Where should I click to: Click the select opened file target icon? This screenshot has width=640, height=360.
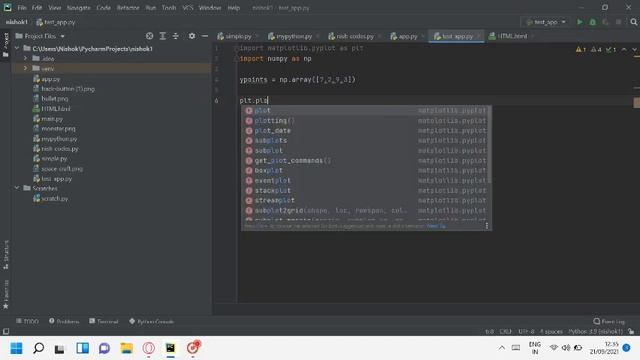coord(149,36)
